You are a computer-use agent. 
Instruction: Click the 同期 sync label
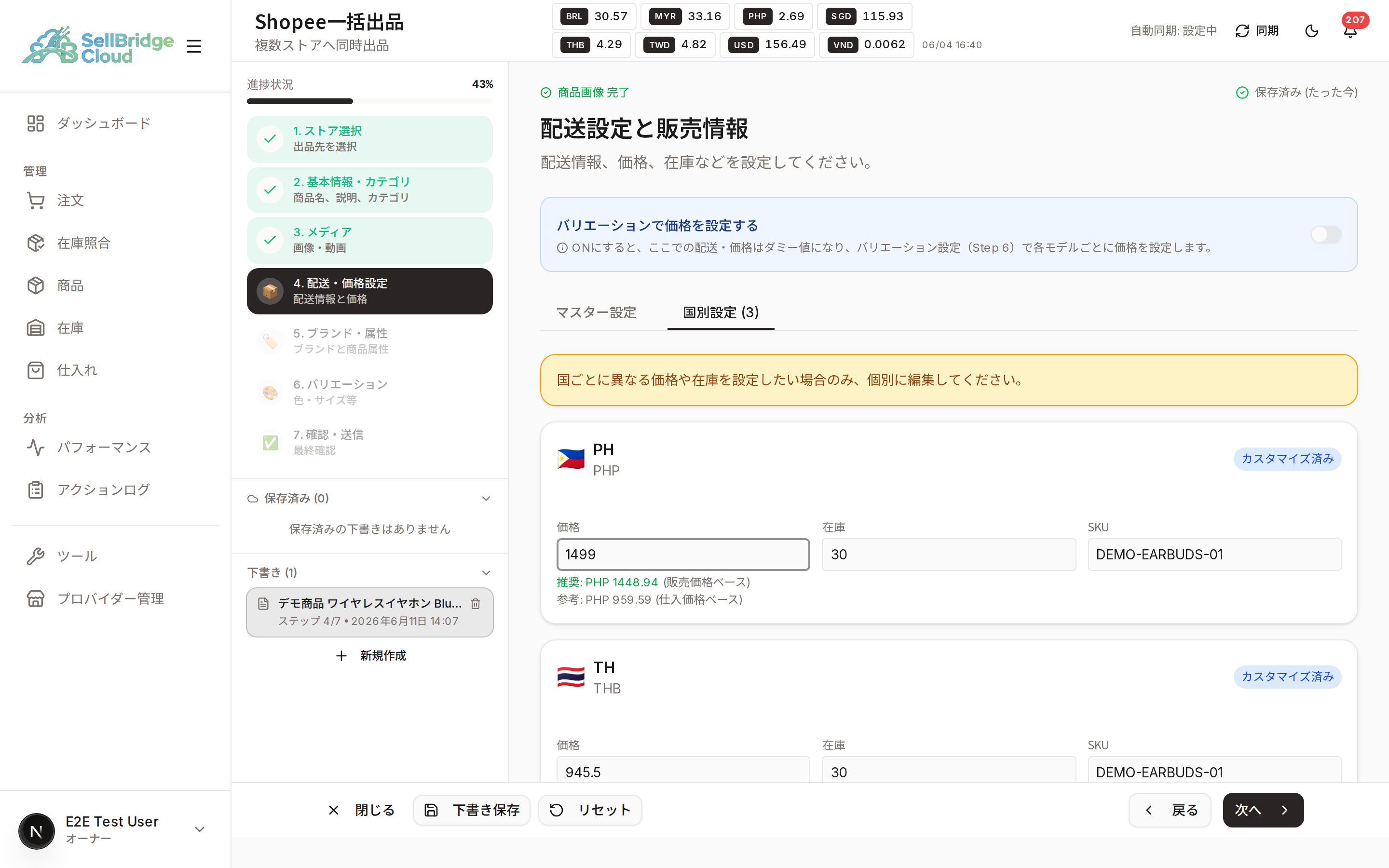click(1267, 31)
